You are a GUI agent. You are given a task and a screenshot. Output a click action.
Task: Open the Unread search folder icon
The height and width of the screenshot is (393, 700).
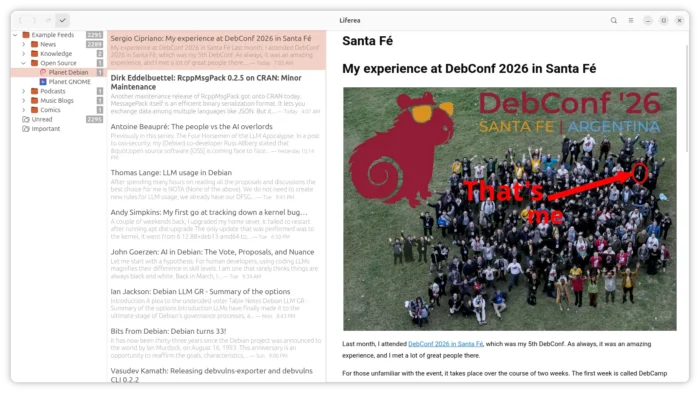click(26, 119)
